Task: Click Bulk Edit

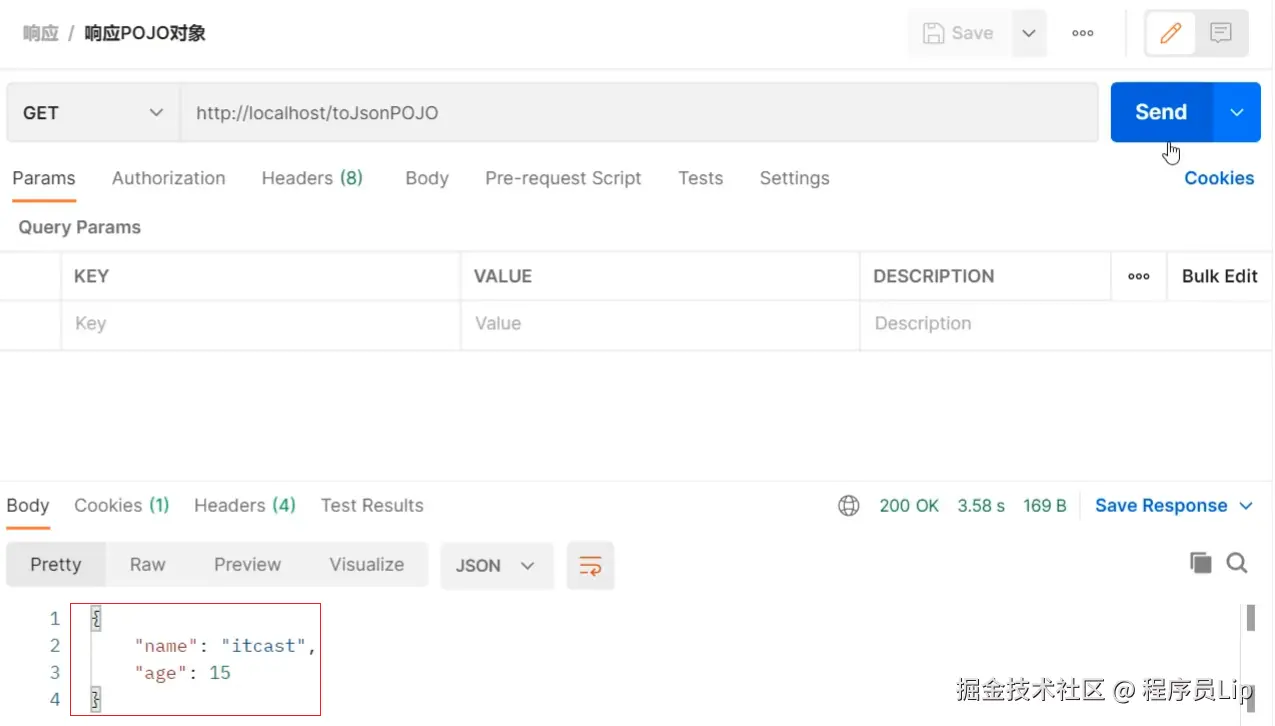Action: (x=1220, y=276)
